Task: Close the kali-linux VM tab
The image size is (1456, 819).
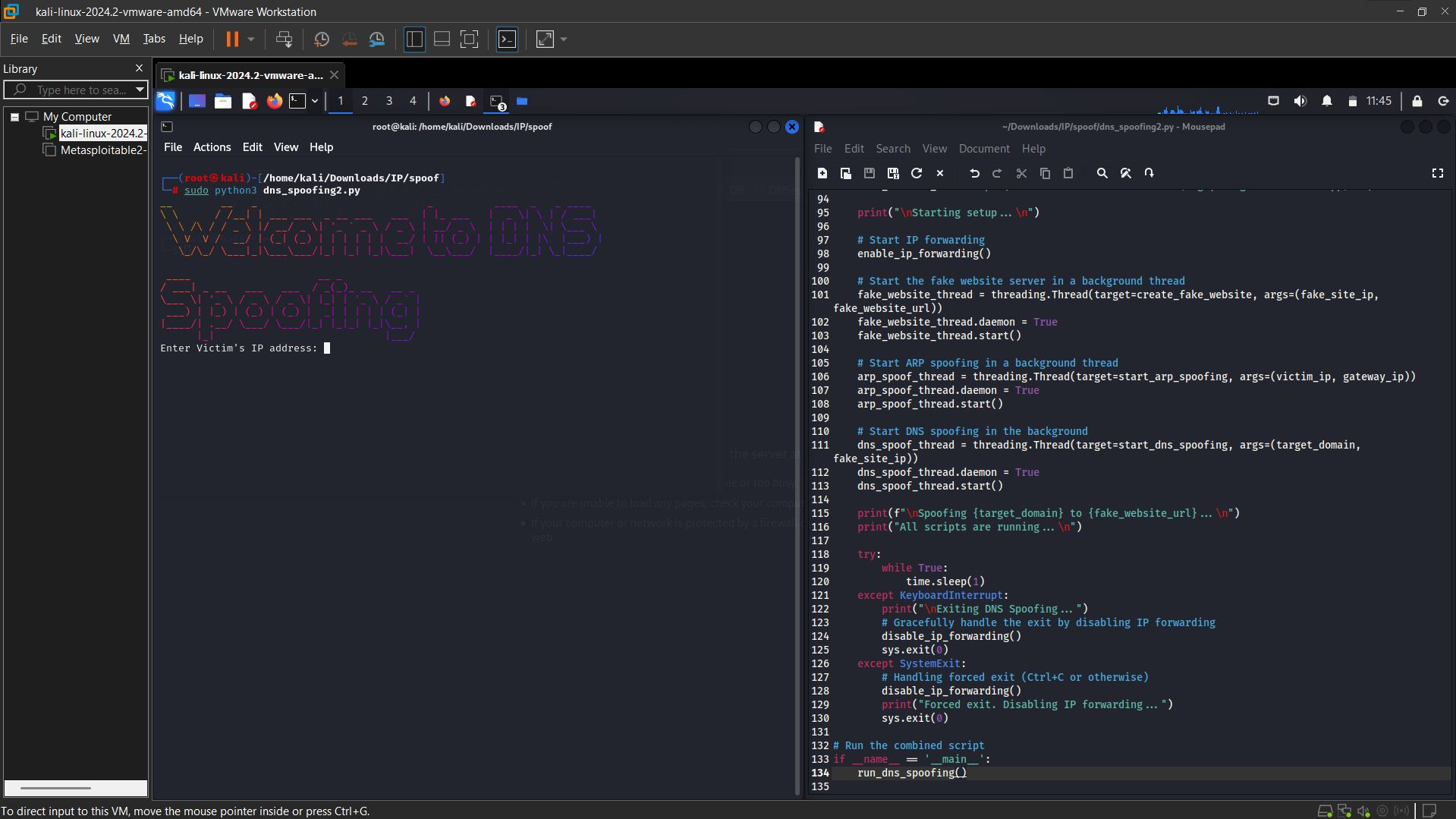Action: click(334, 75)
